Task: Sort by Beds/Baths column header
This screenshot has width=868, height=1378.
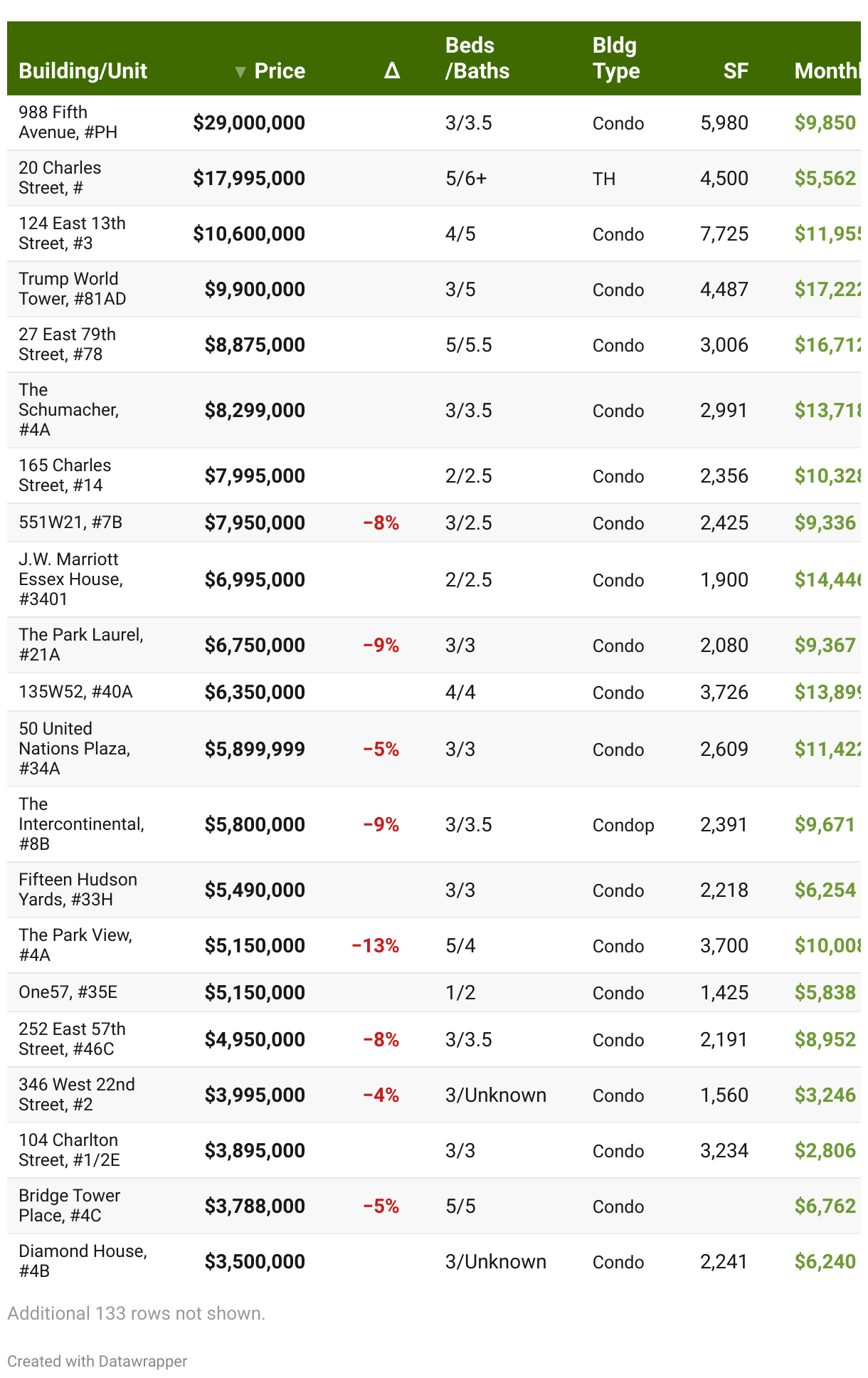Action: pyautogui.click(x=477, y=58)
